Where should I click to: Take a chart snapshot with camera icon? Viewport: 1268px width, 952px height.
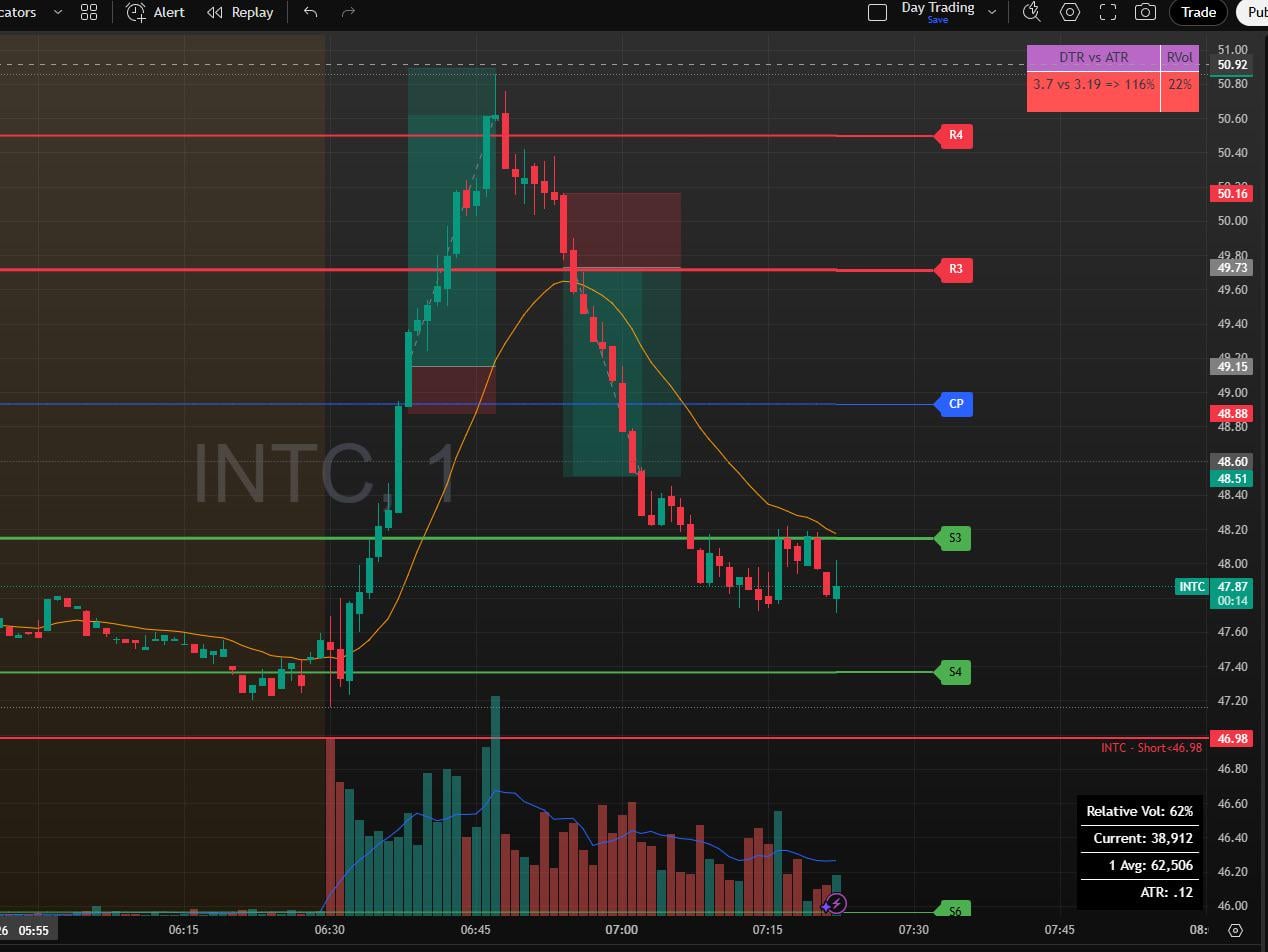click(x=1145, y=12)
